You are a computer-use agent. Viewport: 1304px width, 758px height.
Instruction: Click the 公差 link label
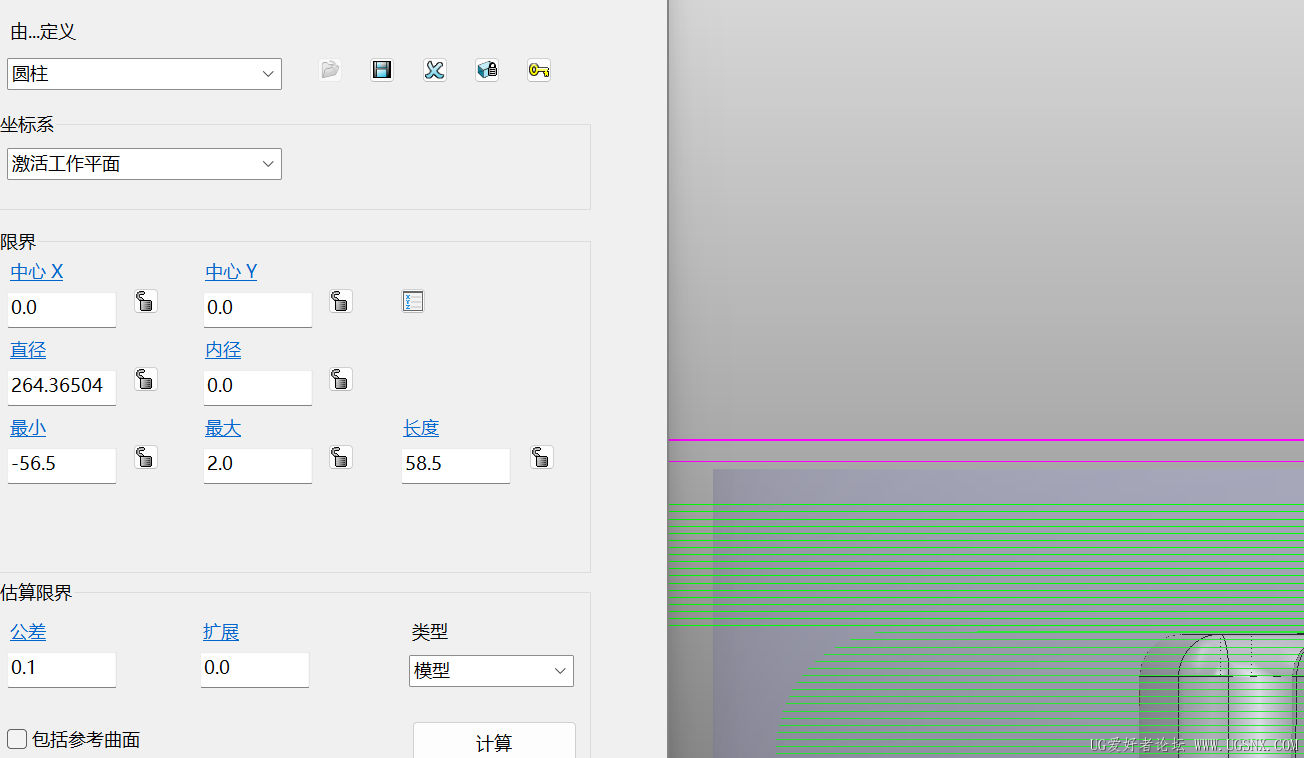point(28,632)
